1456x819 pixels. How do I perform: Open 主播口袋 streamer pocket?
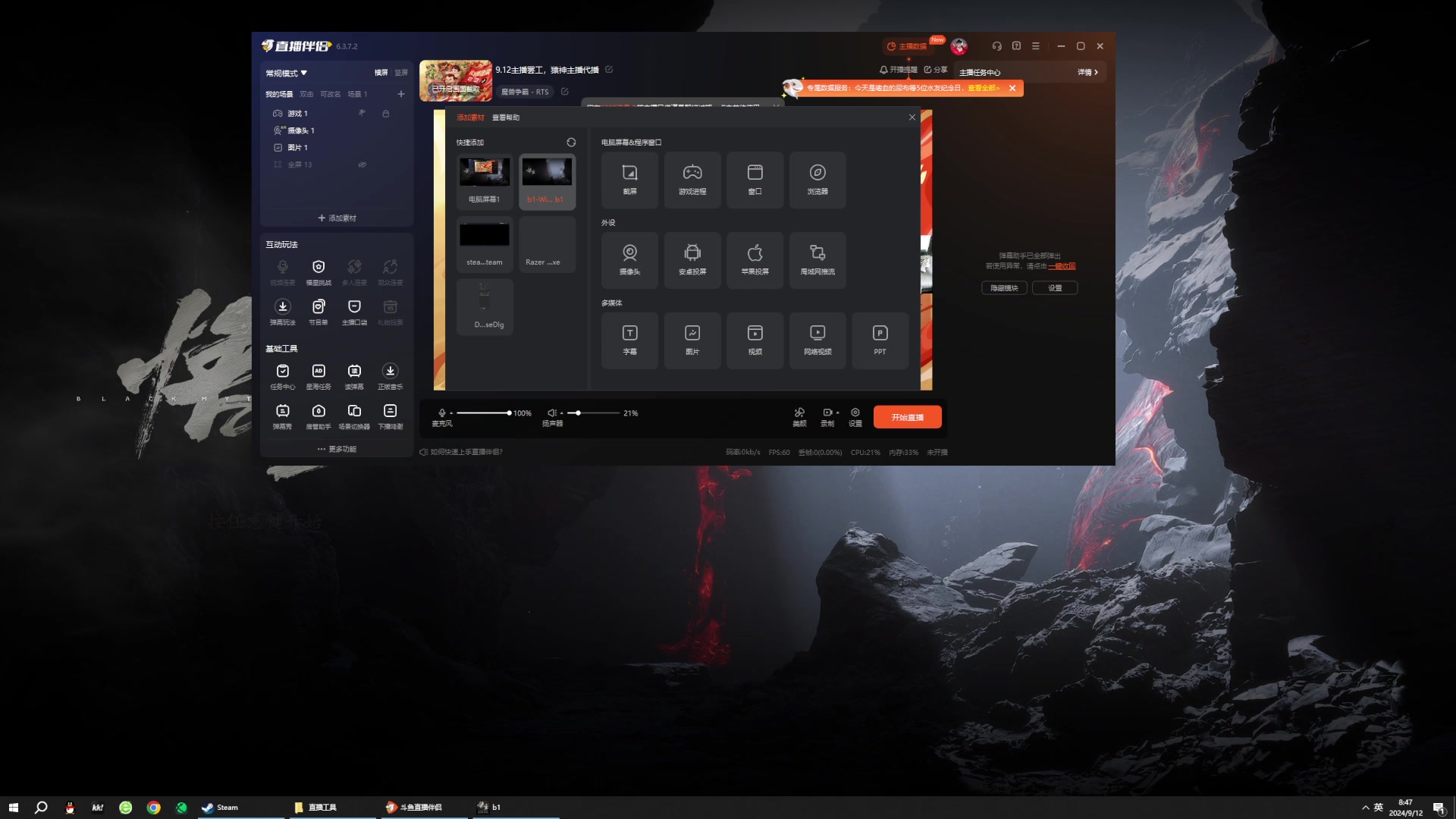coord(354,312)
